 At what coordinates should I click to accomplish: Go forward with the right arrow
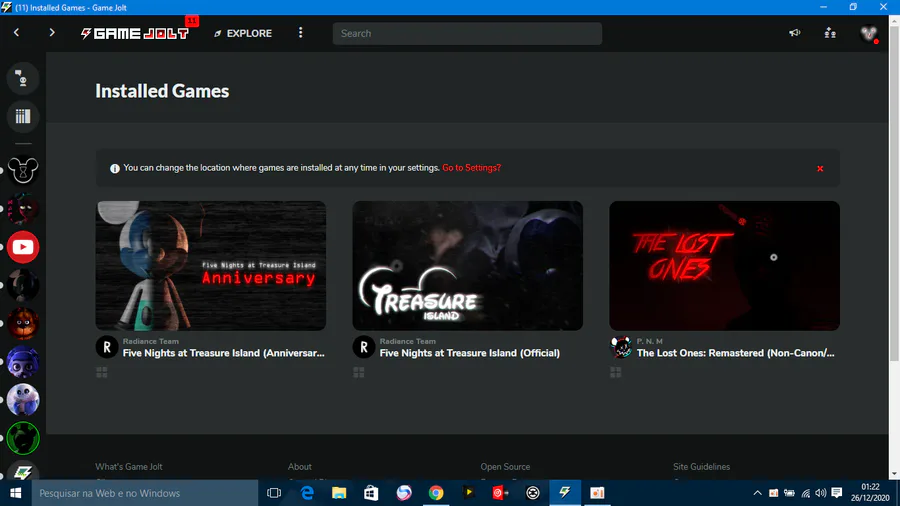[x=52, y=33]
